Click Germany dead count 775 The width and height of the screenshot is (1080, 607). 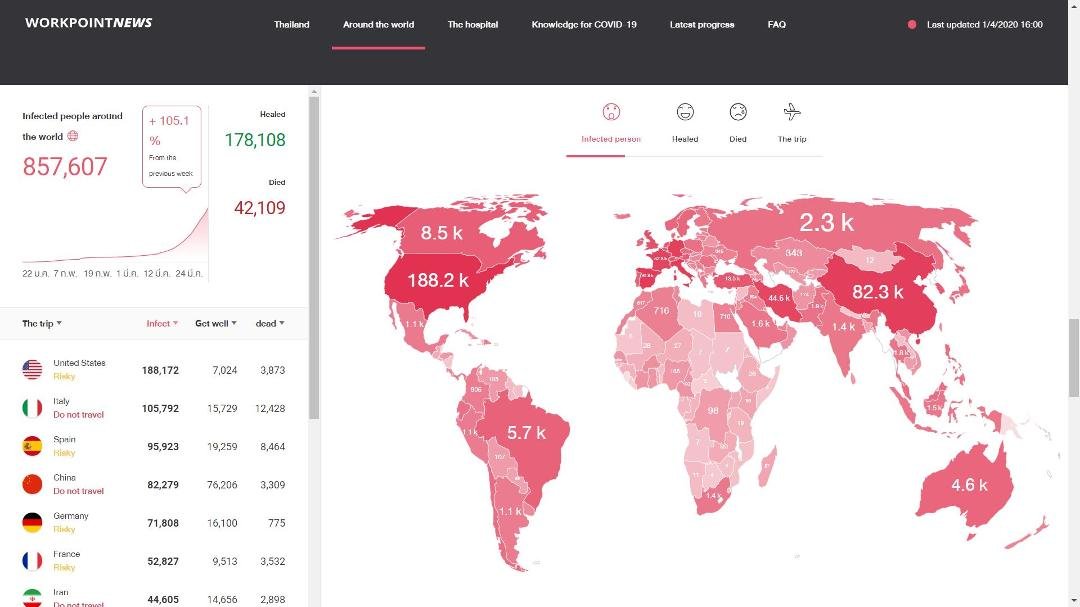point(277,523)
